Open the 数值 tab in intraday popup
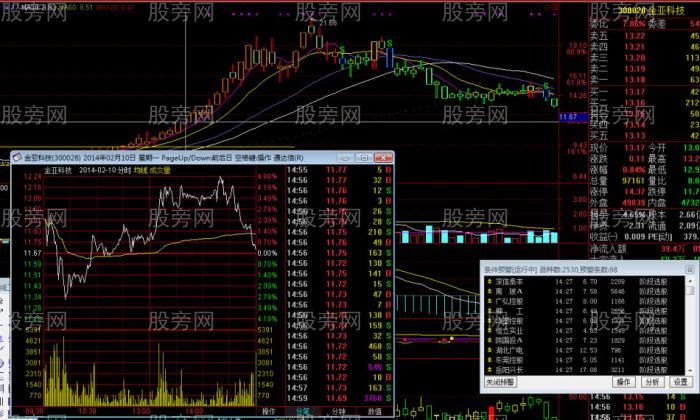700x420 pixels. pos(374,412)
